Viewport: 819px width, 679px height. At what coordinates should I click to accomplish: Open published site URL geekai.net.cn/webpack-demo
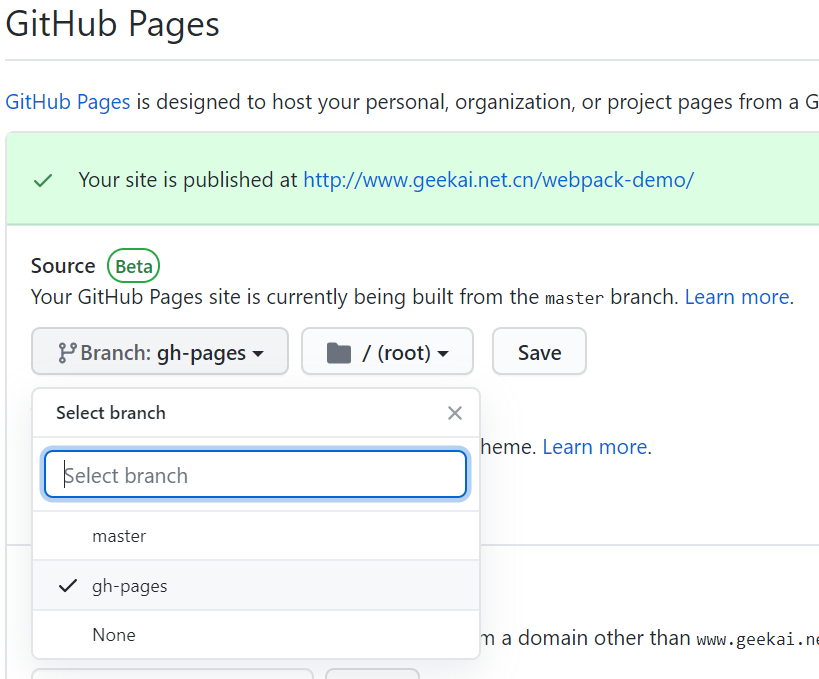pyautogui.click(x=498, y=180)
